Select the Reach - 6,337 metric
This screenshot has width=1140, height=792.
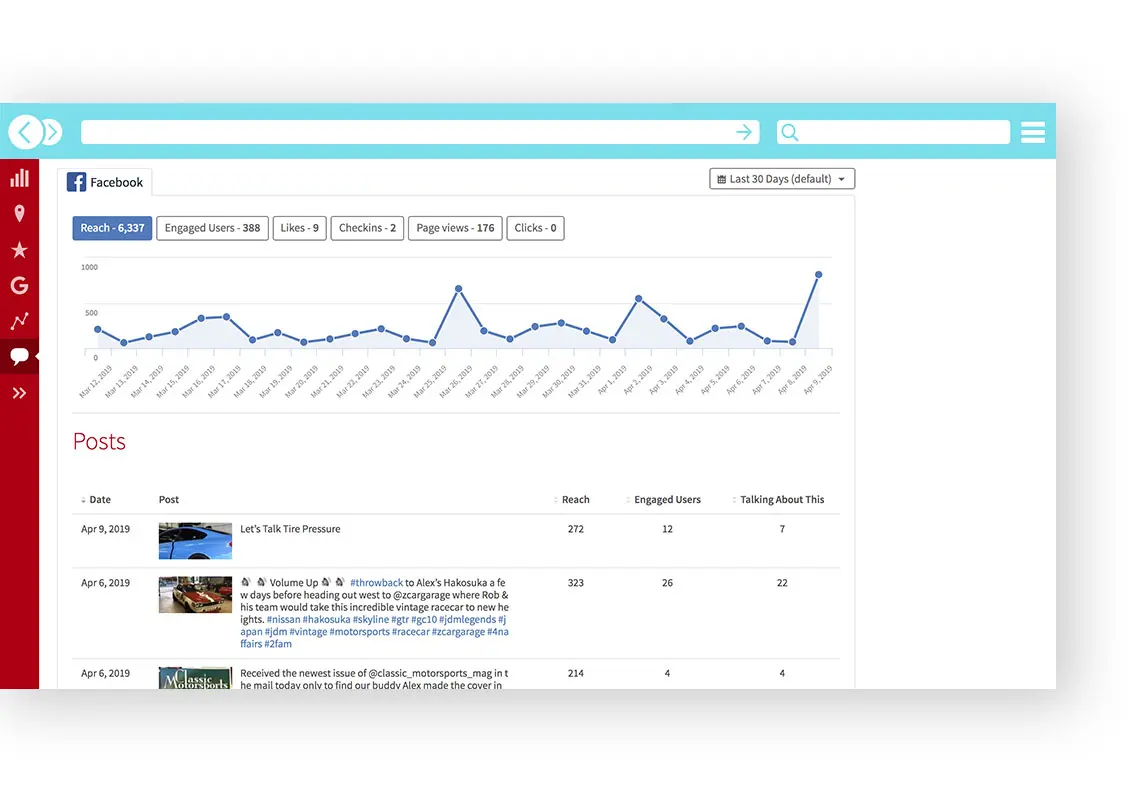[x=112, y=228]
